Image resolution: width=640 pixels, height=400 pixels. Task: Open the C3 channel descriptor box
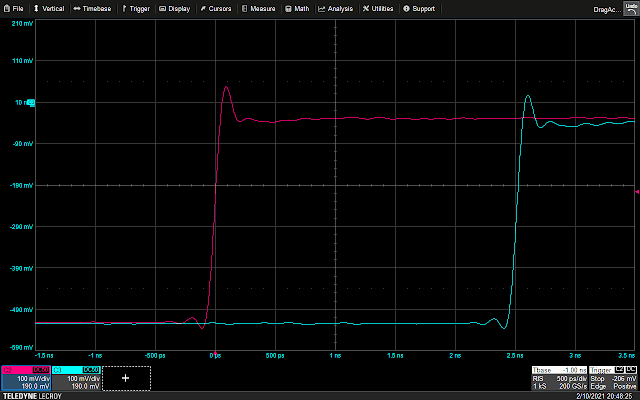[x=76, y=378]
